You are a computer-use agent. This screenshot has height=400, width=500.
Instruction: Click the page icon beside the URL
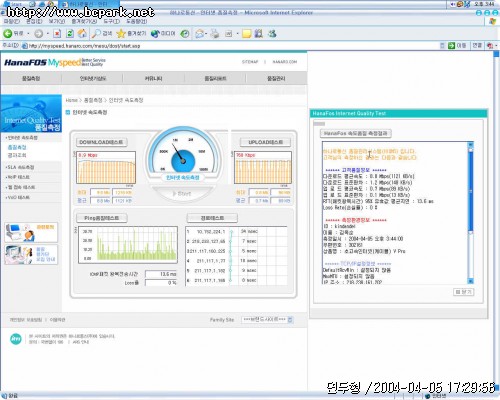tap(24, 46)
